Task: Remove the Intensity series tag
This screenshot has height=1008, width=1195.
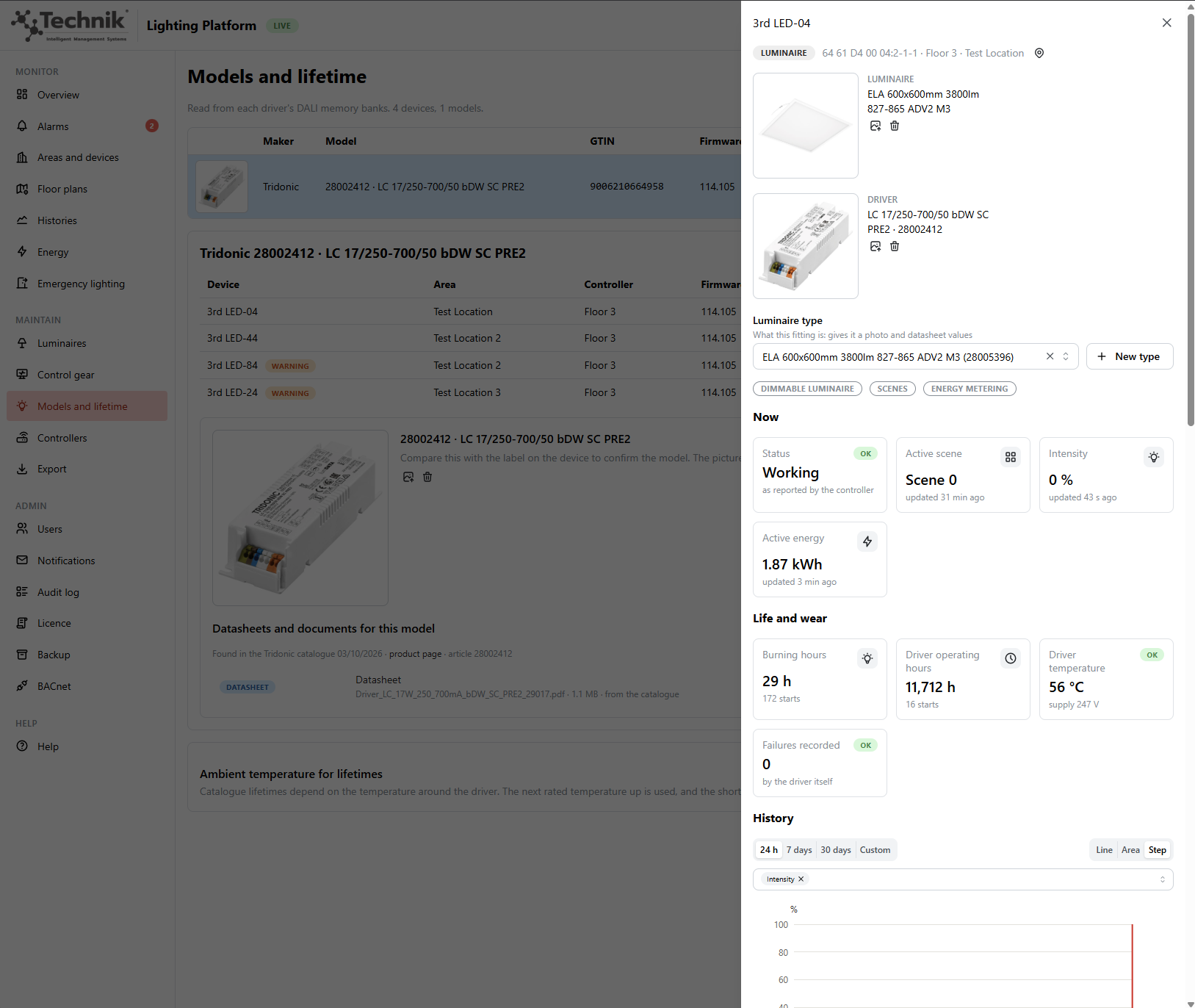Action: (801, 879)
